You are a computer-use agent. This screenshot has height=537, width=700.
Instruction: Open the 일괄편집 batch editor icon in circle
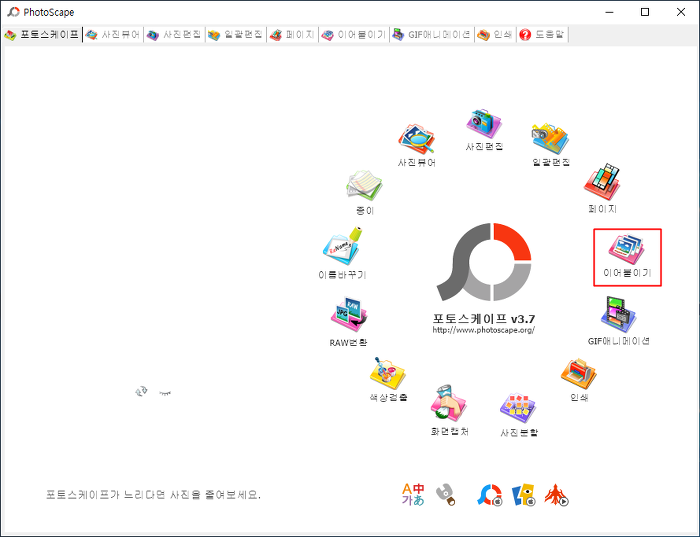(550, 145)
